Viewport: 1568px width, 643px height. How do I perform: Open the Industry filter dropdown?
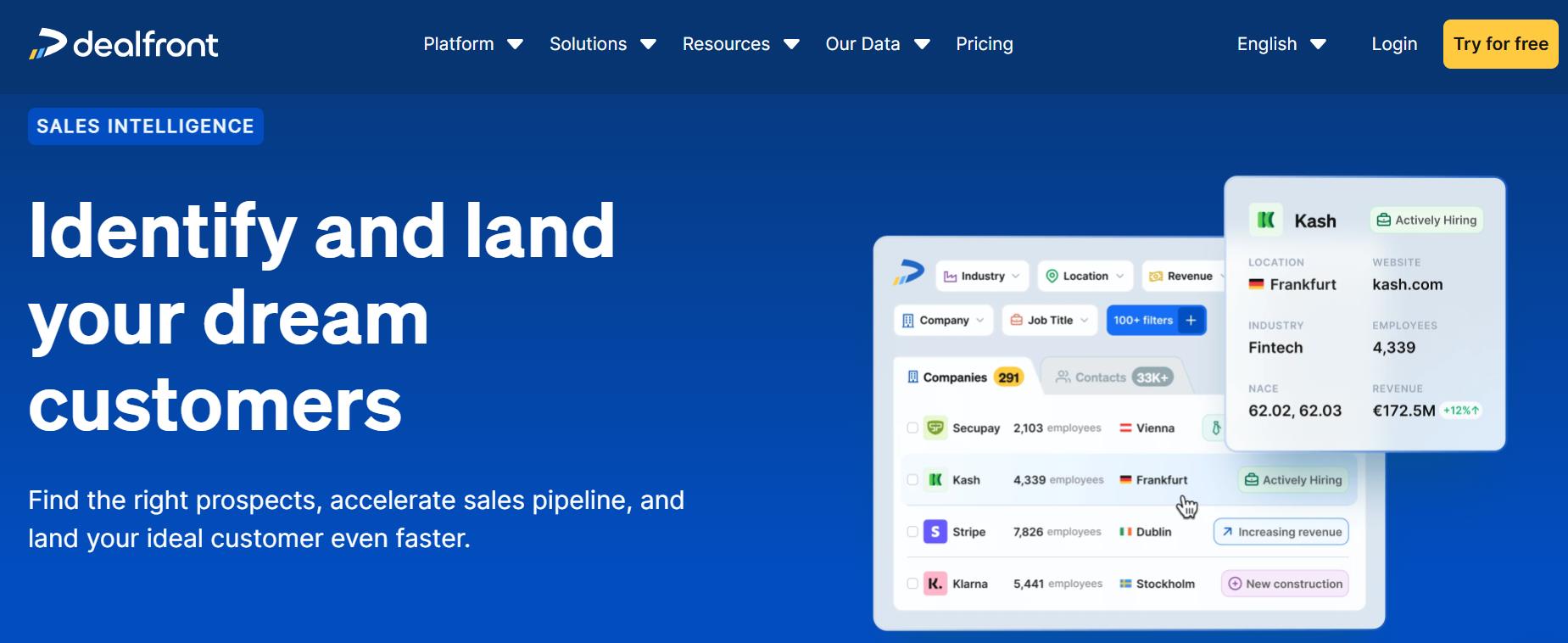[x=981, y=277]
